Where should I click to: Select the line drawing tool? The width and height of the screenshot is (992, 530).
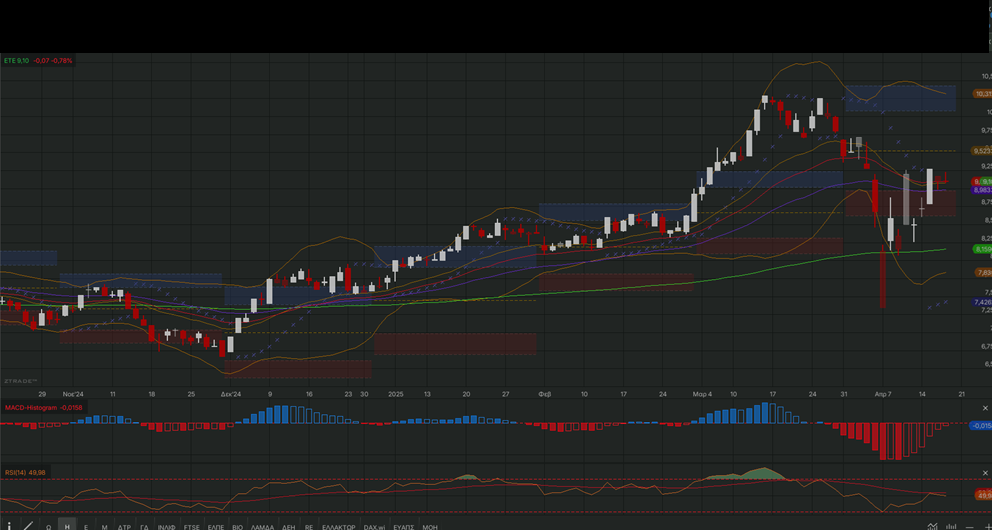pyautogui.click(x=28, y=526)
